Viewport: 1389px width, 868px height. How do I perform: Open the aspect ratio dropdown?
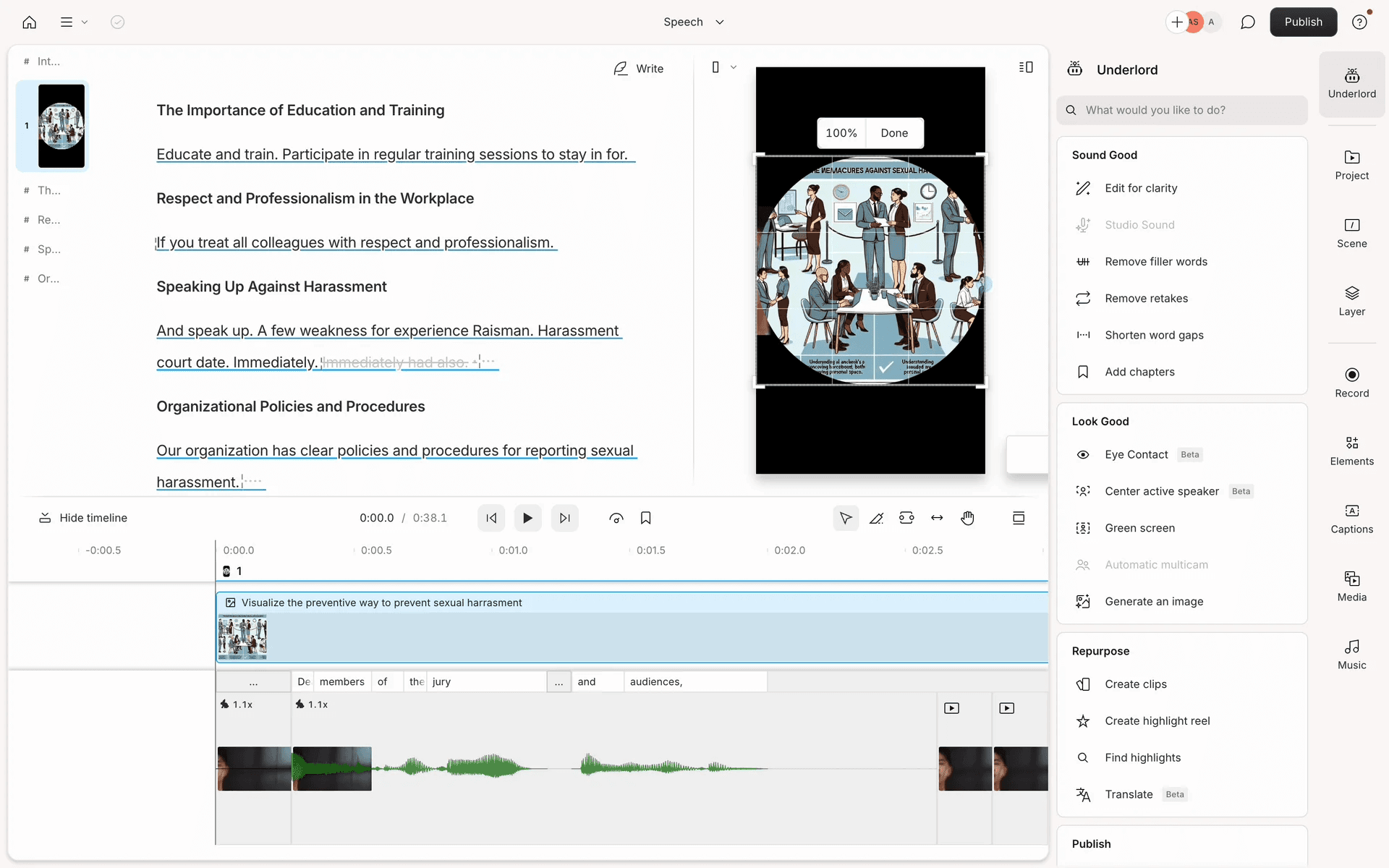(723, 67)
